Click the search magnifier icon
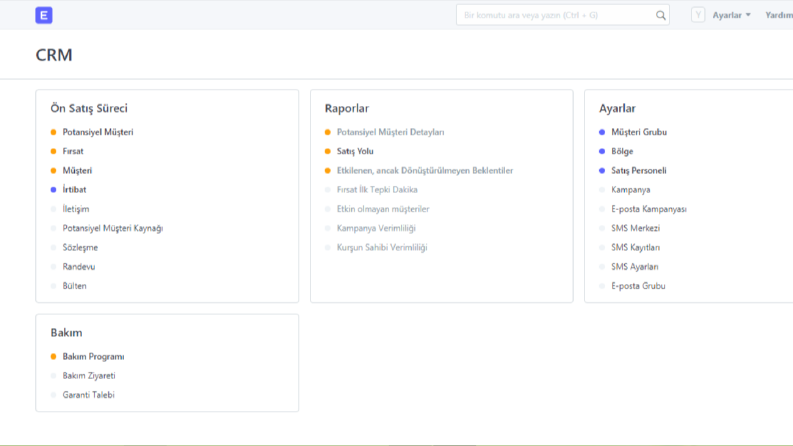 click(660, 15)
